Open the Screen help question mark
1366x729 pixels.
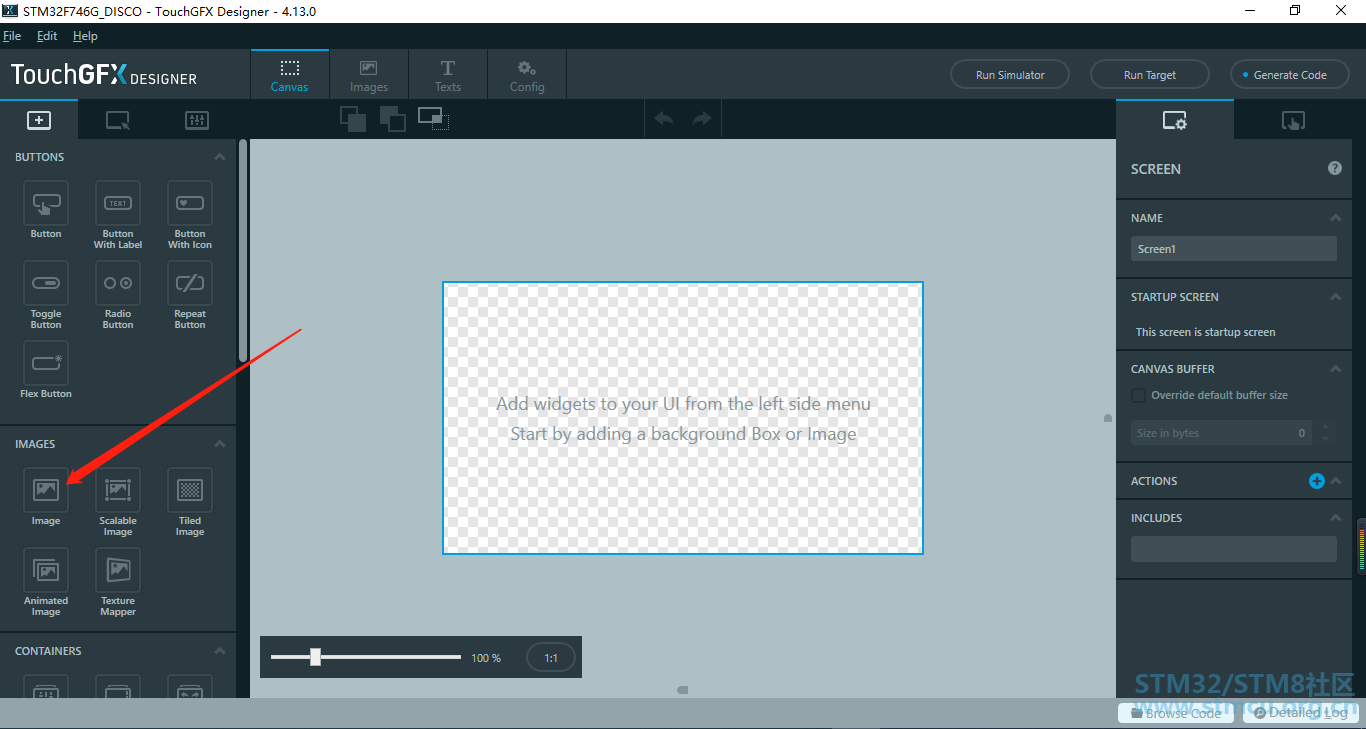[x=1335, y=168]
